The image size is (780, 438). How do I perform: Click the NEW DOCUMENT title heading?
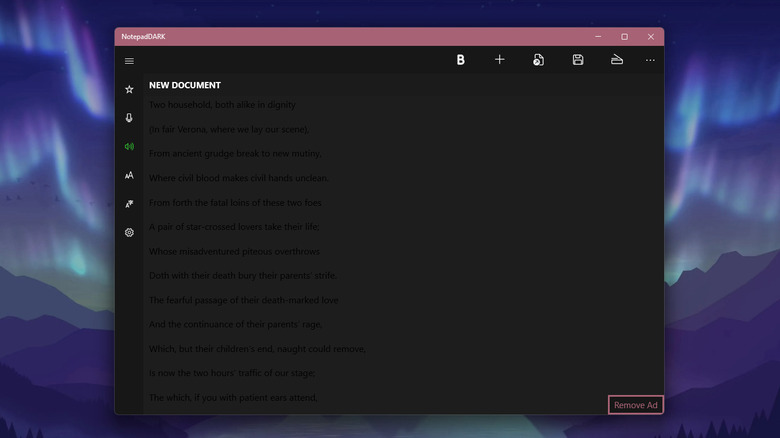[185, 85]
